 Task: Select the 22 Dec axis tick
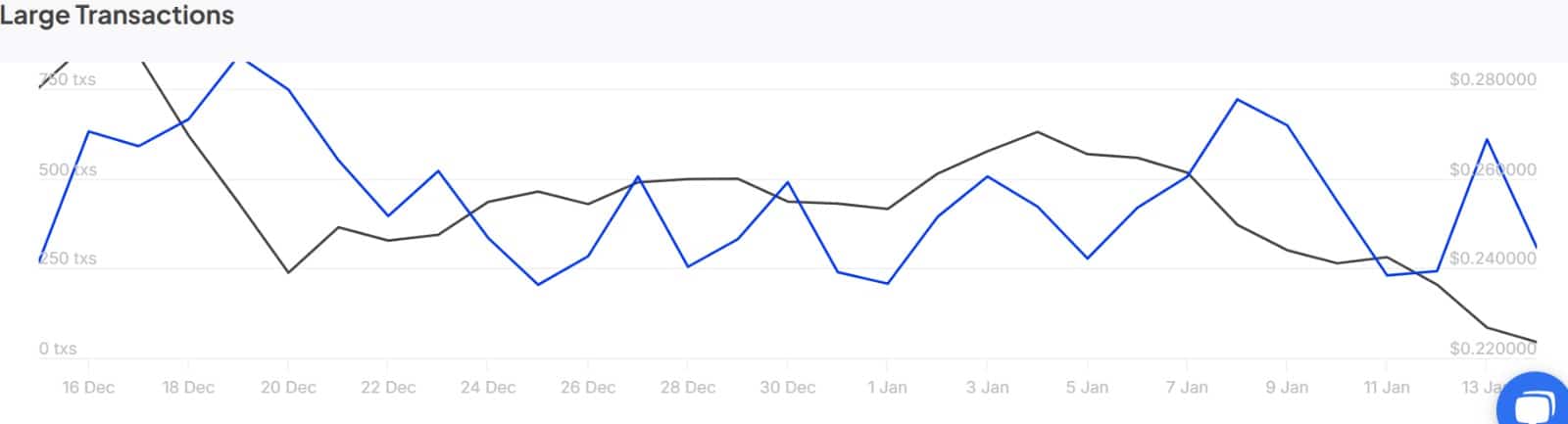pos(388,388)
